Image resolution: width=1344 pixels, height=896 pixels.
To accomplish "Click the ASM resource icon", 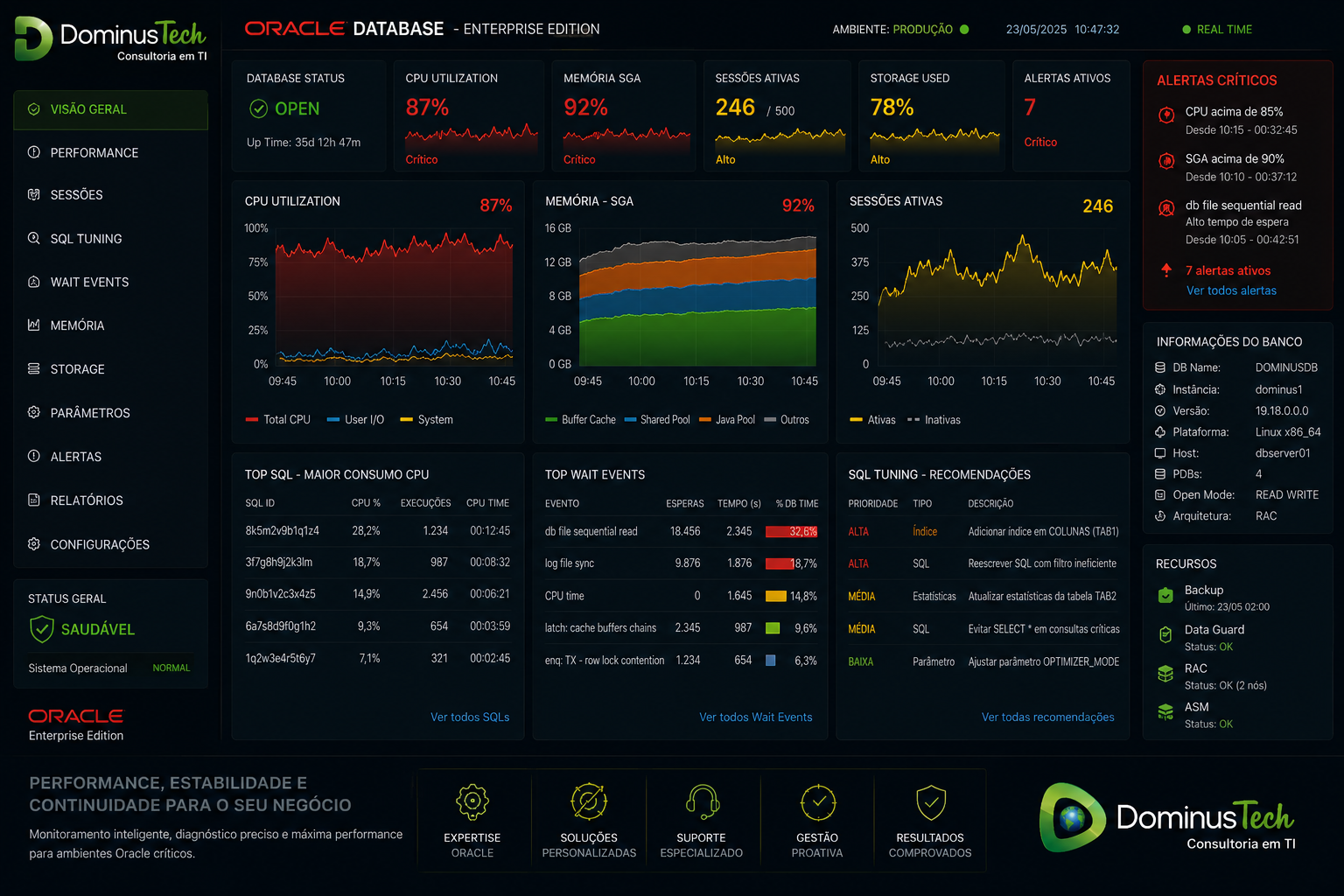I will (1165, 712).
